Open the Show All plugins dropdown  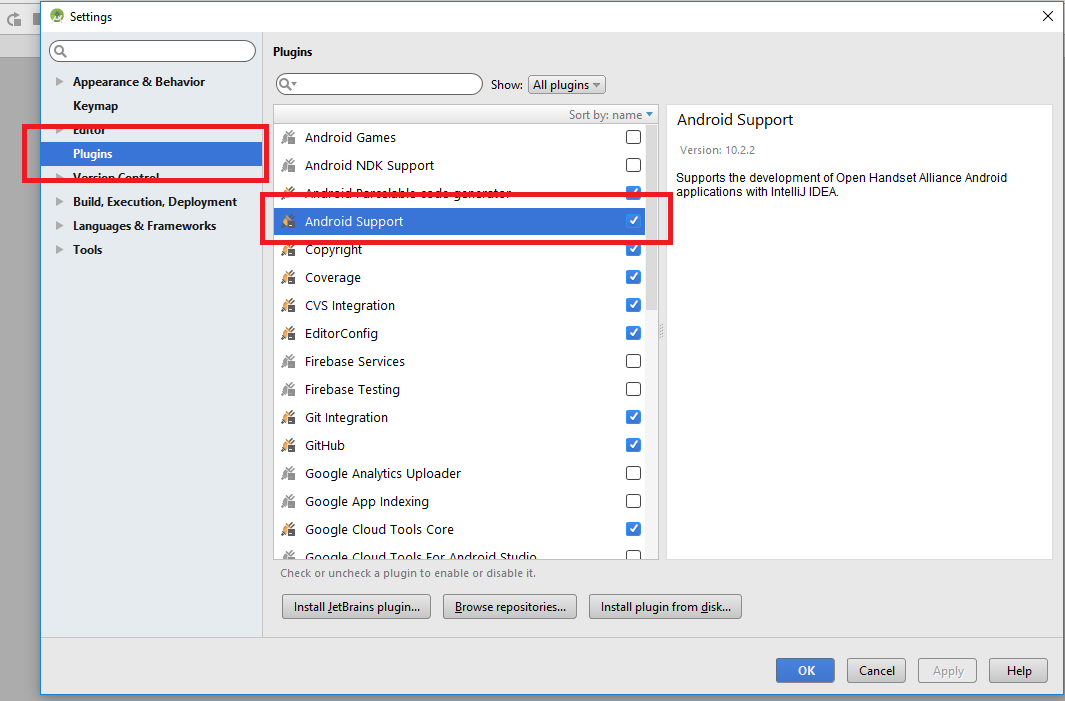pyautogui.click(x=567, y=85)
